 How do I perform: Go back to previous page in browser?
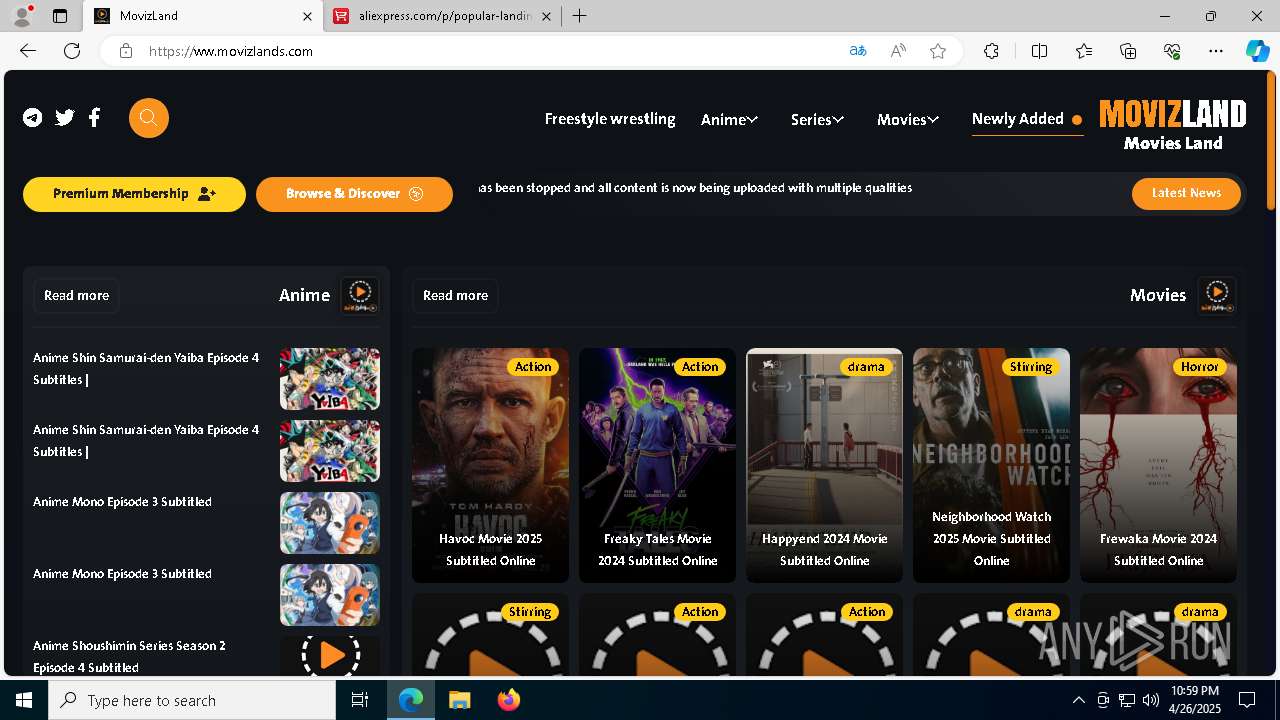pyautogui.click(x=28, y=51)
